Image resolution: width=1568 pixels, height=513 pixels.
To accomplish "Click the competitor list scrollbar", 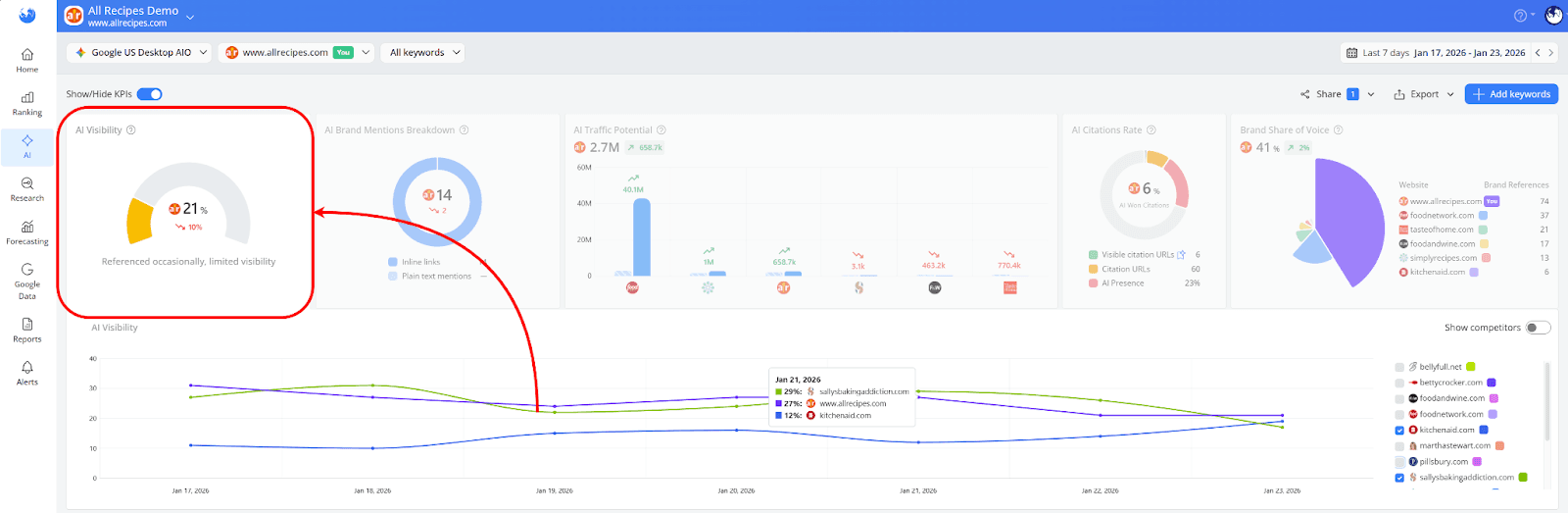I will point(1547,402).
